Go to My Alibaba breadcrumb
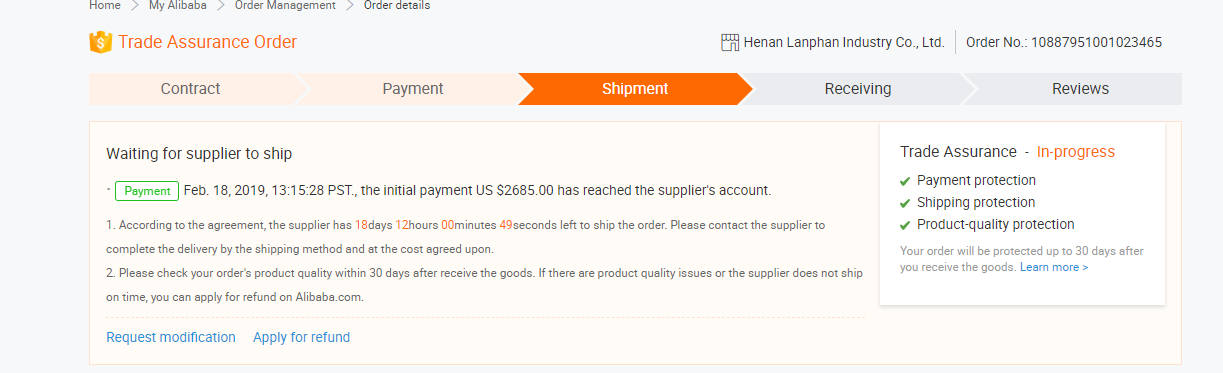1223x373 pixels. [179, 6]
